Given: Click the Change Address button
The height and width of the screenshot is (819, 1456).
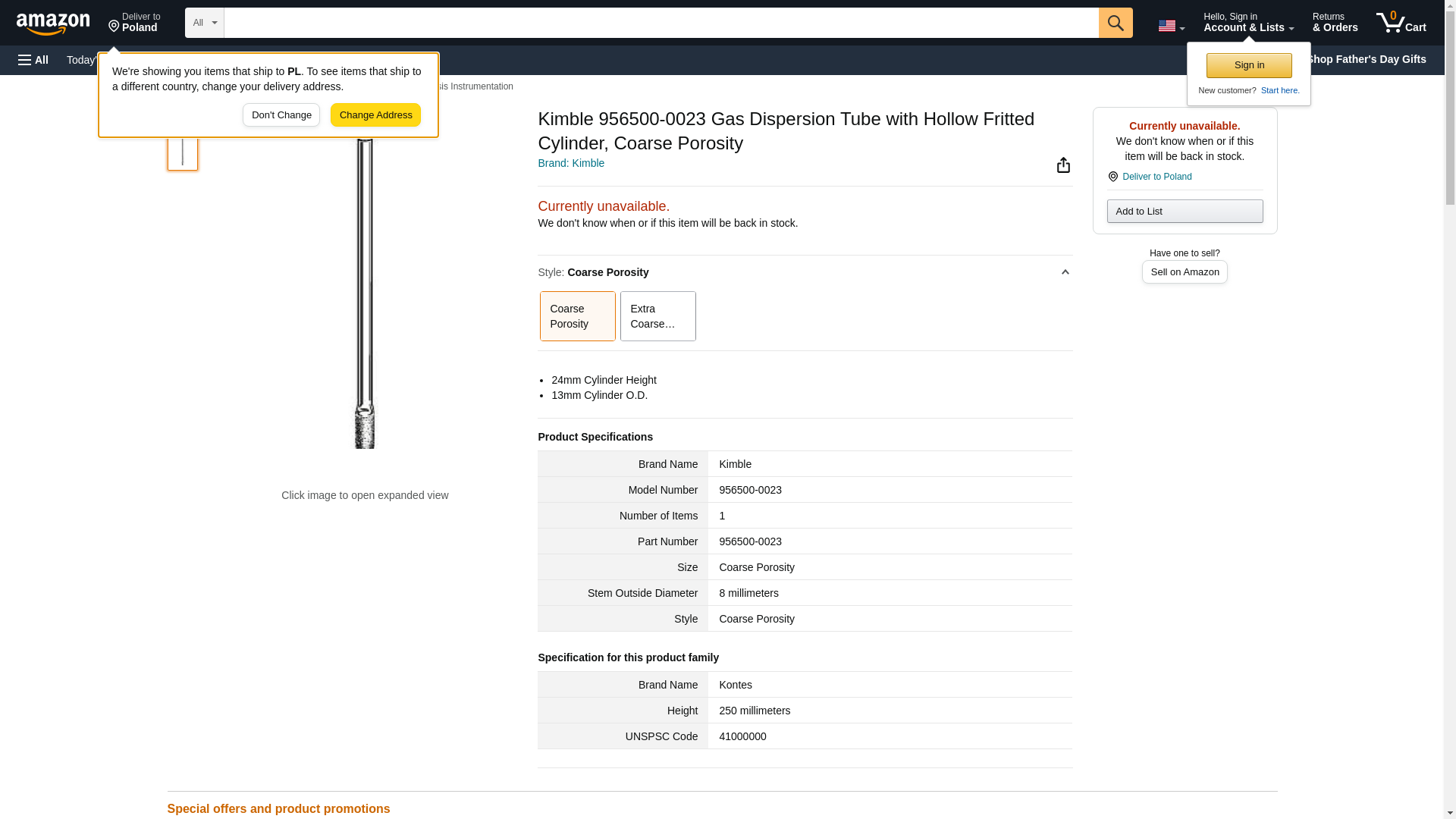Looking at the screenshot, I should tap(375, 115).
